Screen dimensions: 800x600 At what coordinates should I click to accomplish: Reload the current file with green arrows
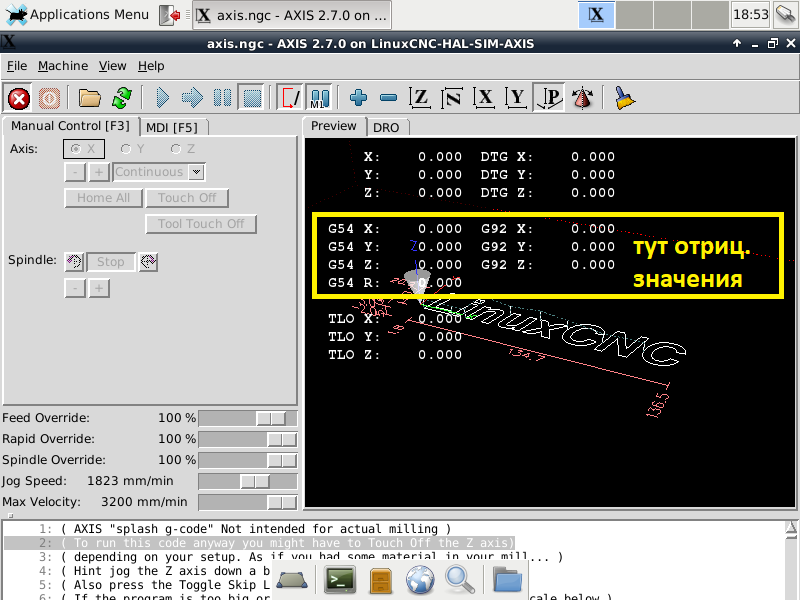[121, 97]
